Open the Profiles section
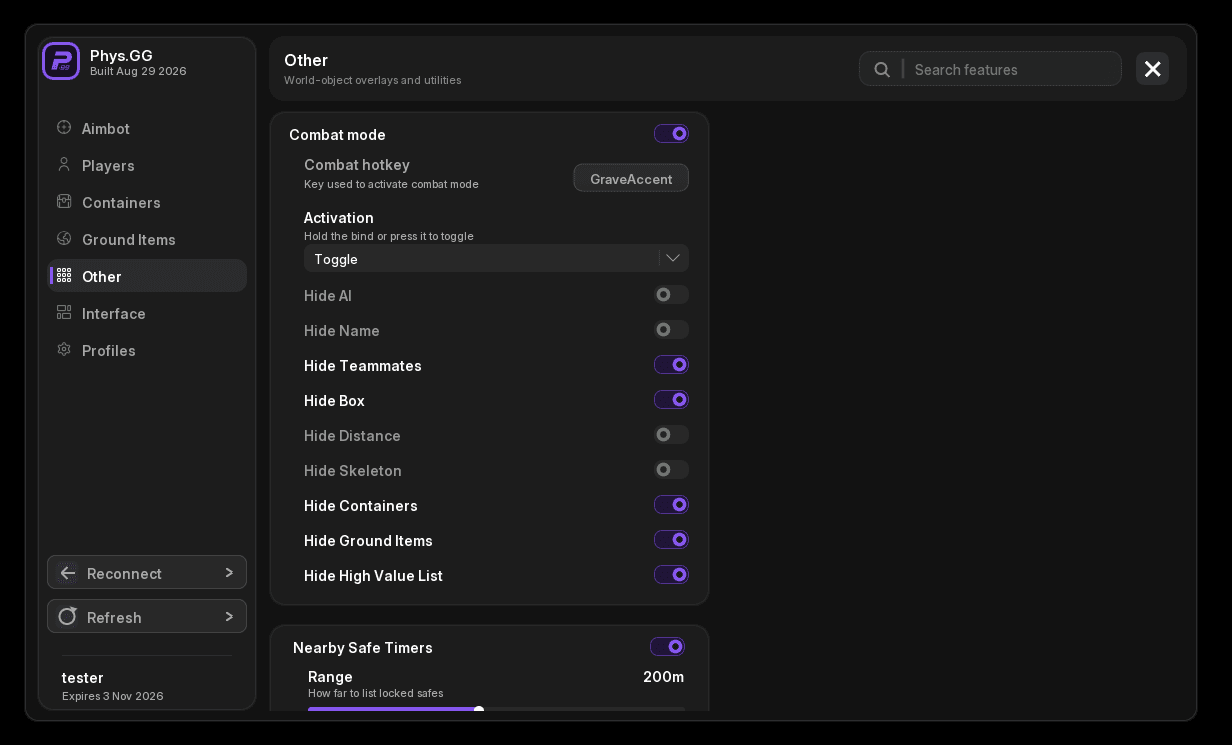 [147, 350]
